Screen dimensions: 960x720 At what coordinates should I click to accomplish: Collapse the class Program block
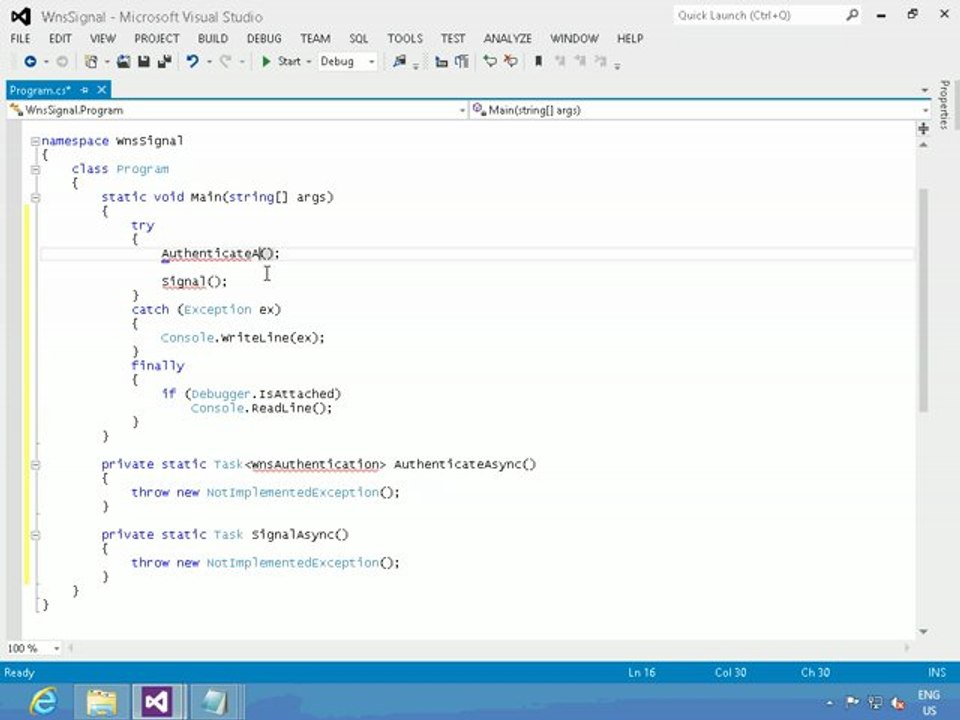(35, 169)
